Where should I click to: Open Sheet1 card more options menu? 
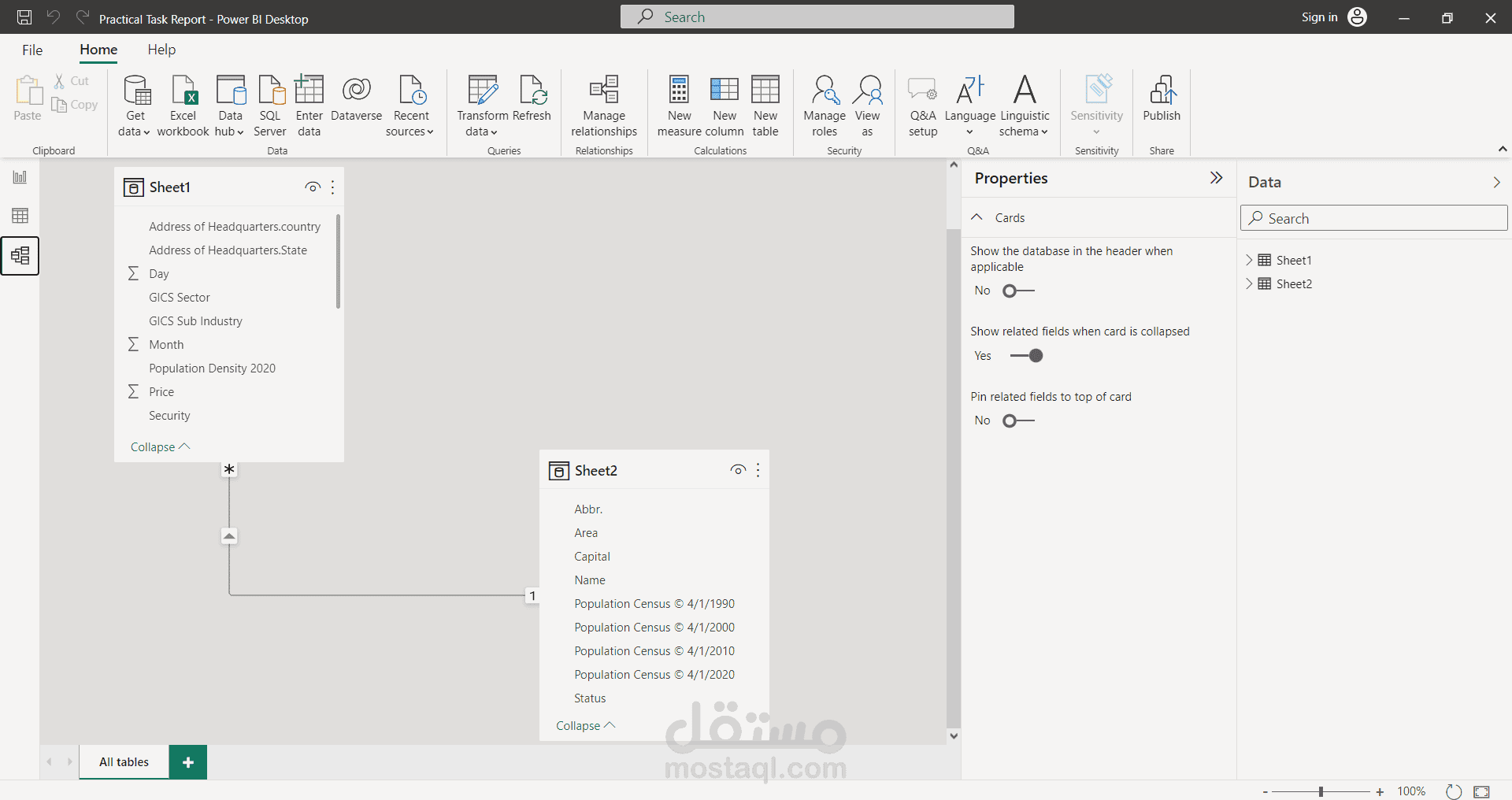click(333, 187)
